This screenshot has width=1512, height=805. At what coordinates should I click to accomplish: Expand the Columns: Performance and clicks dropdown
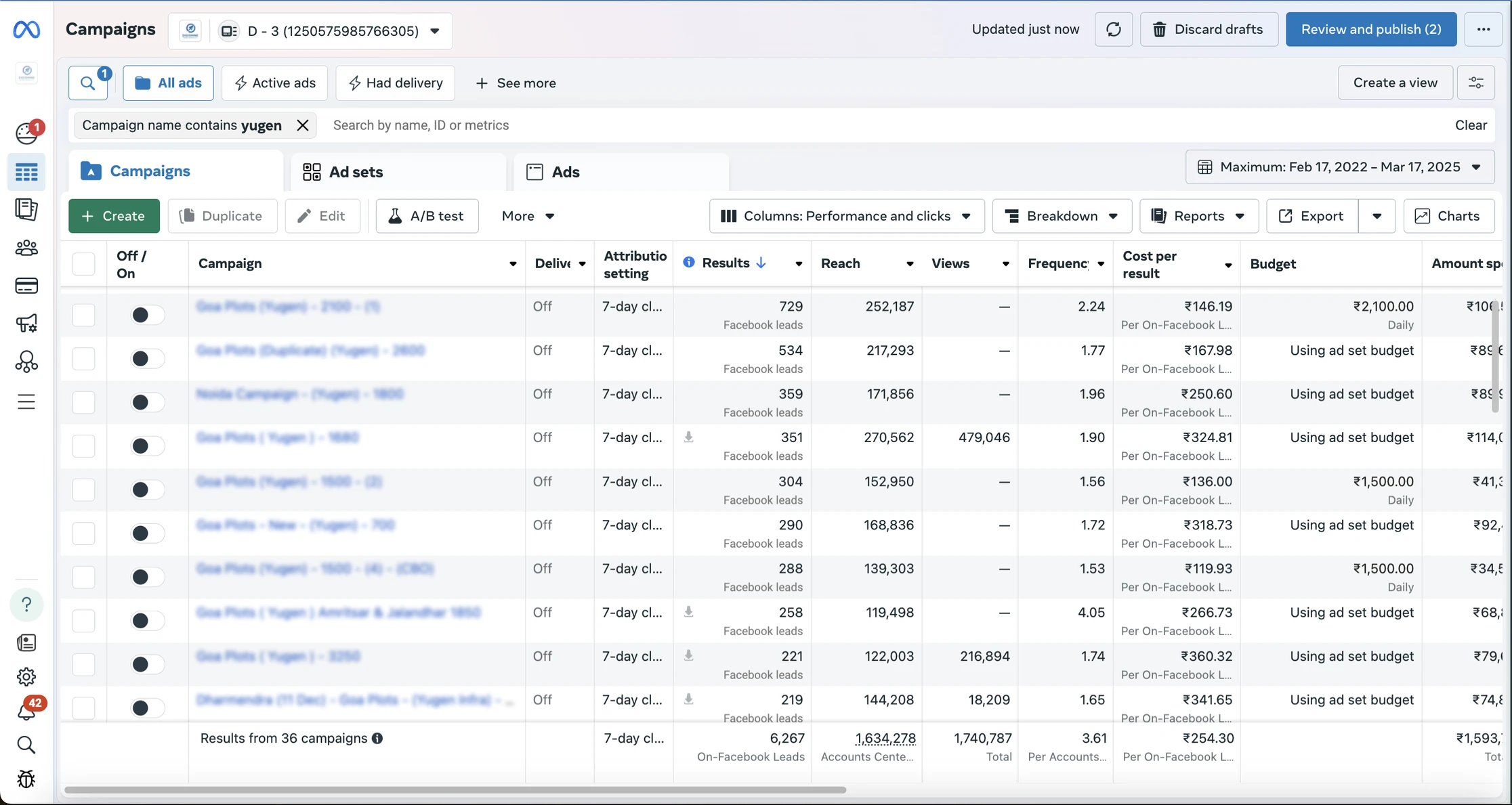click(x=846, y=216)
